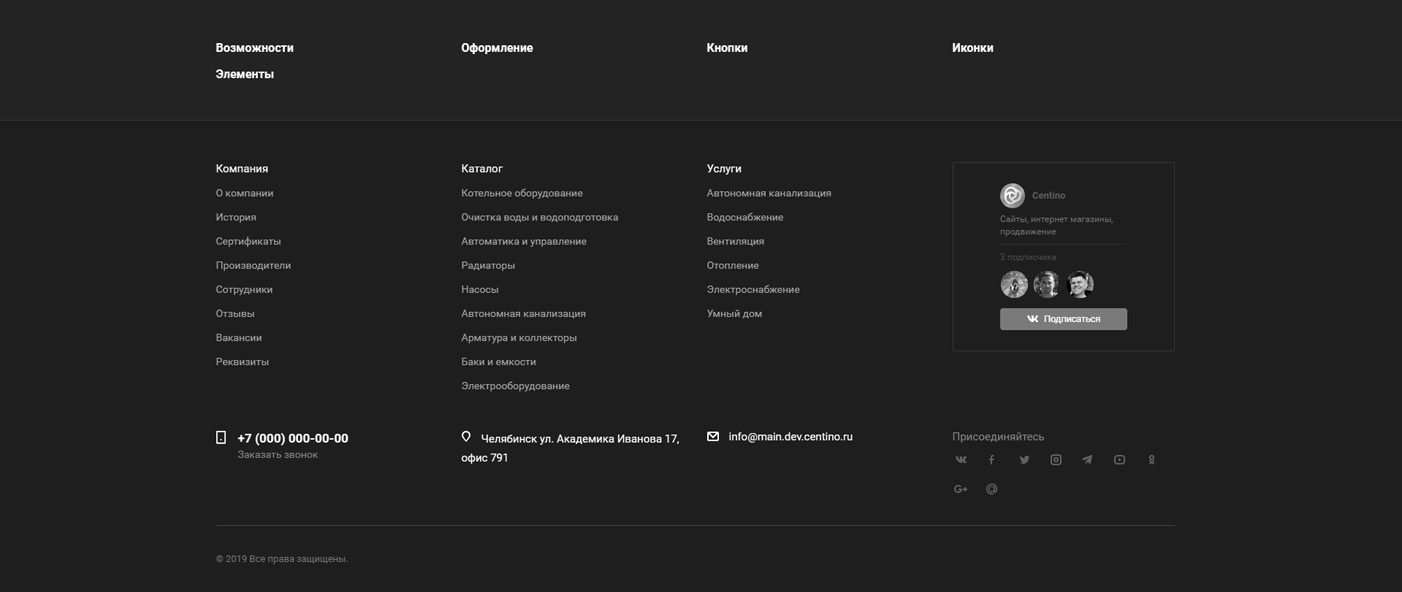Click the YouTube icon
Image resolution: width=1402 pixels, height=592 pixels.
(1119, 460)
